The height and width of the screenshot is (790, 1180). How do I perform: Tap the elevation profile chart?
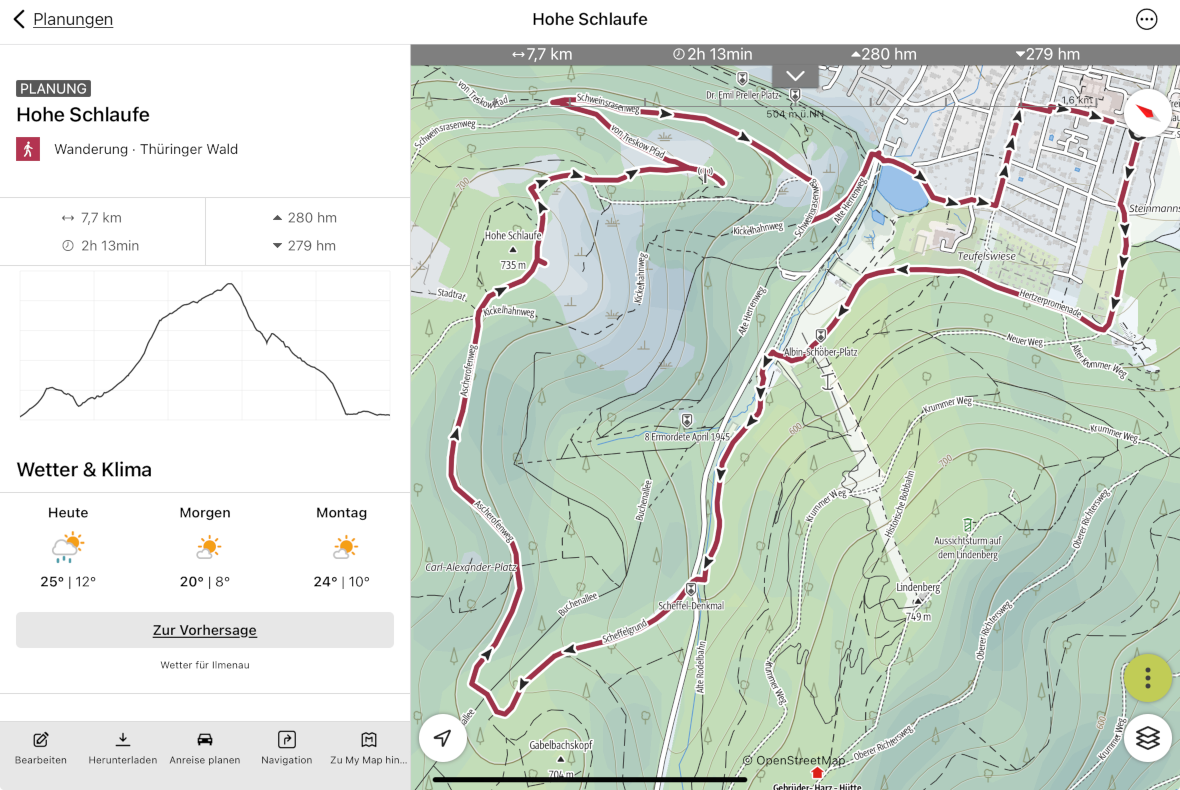click(205, 346)
